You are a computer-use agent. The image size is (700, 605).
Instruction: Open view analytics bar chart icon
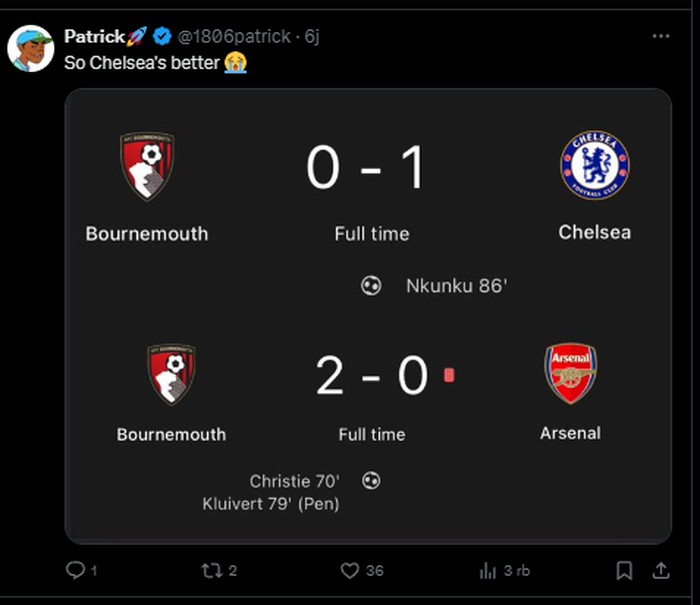(x=489, y=570)
